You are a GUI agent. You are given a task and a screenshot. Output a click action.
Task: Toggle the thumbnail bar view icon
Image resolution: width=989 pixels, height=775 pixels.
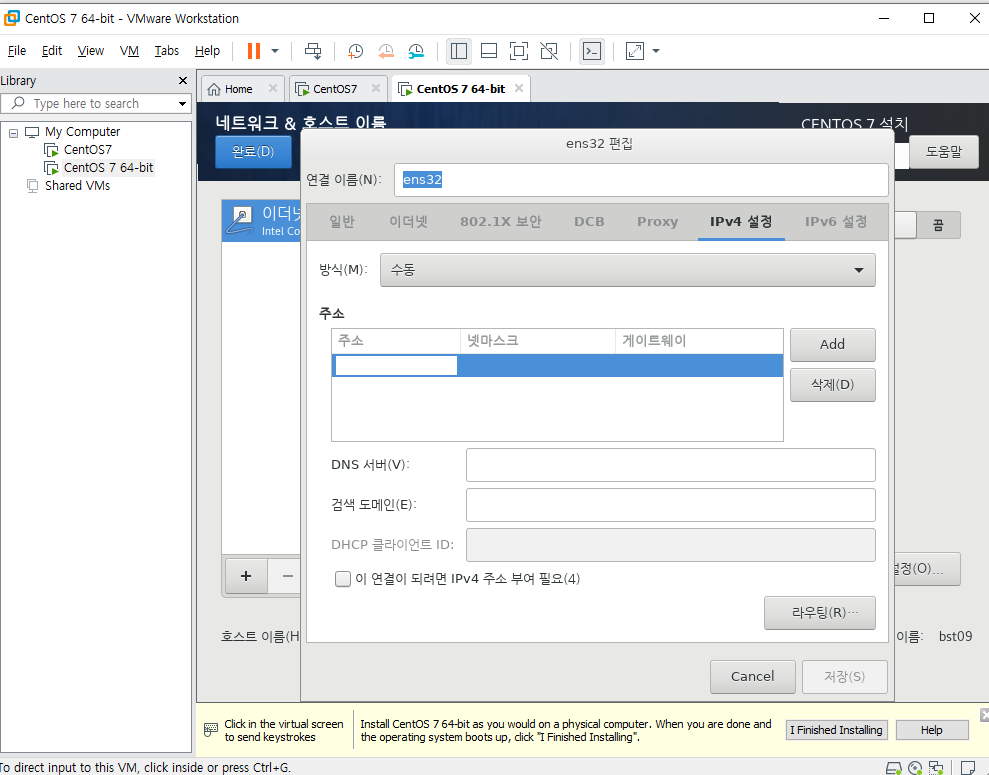pyautogui.click(x=489, y=51)
